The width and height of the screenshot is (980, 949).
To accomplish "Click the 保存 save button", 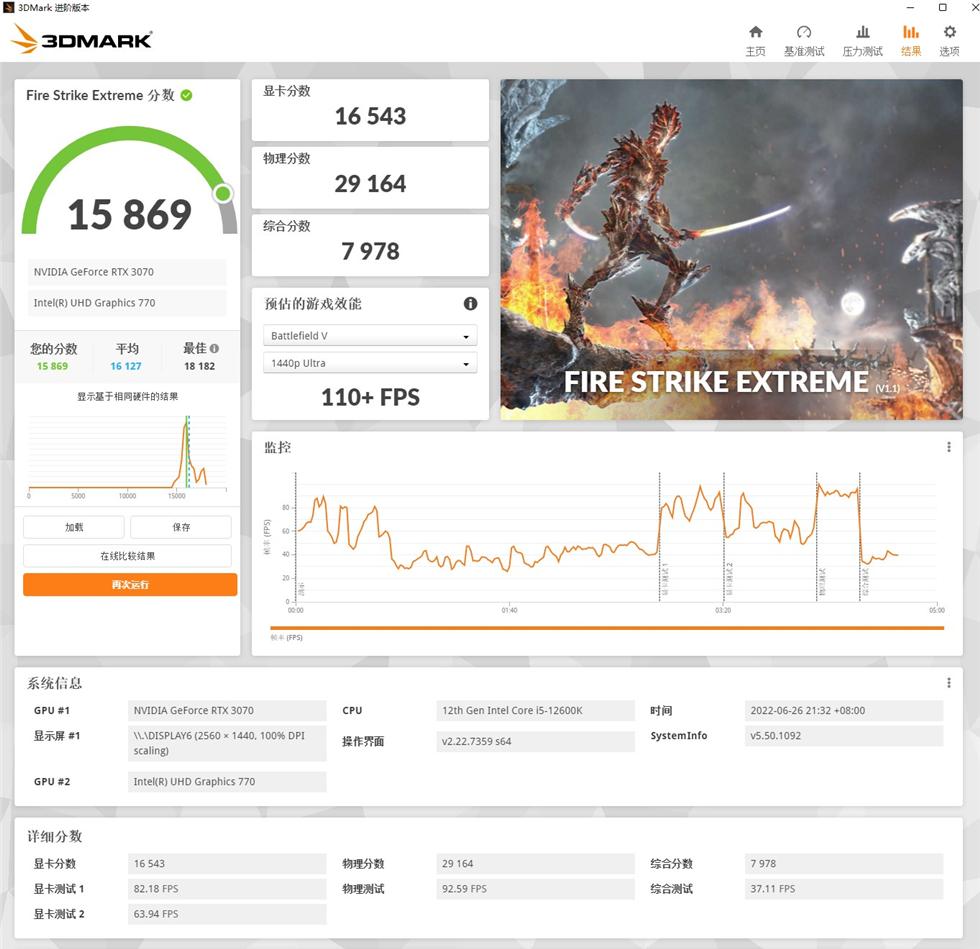I will 181,527.
